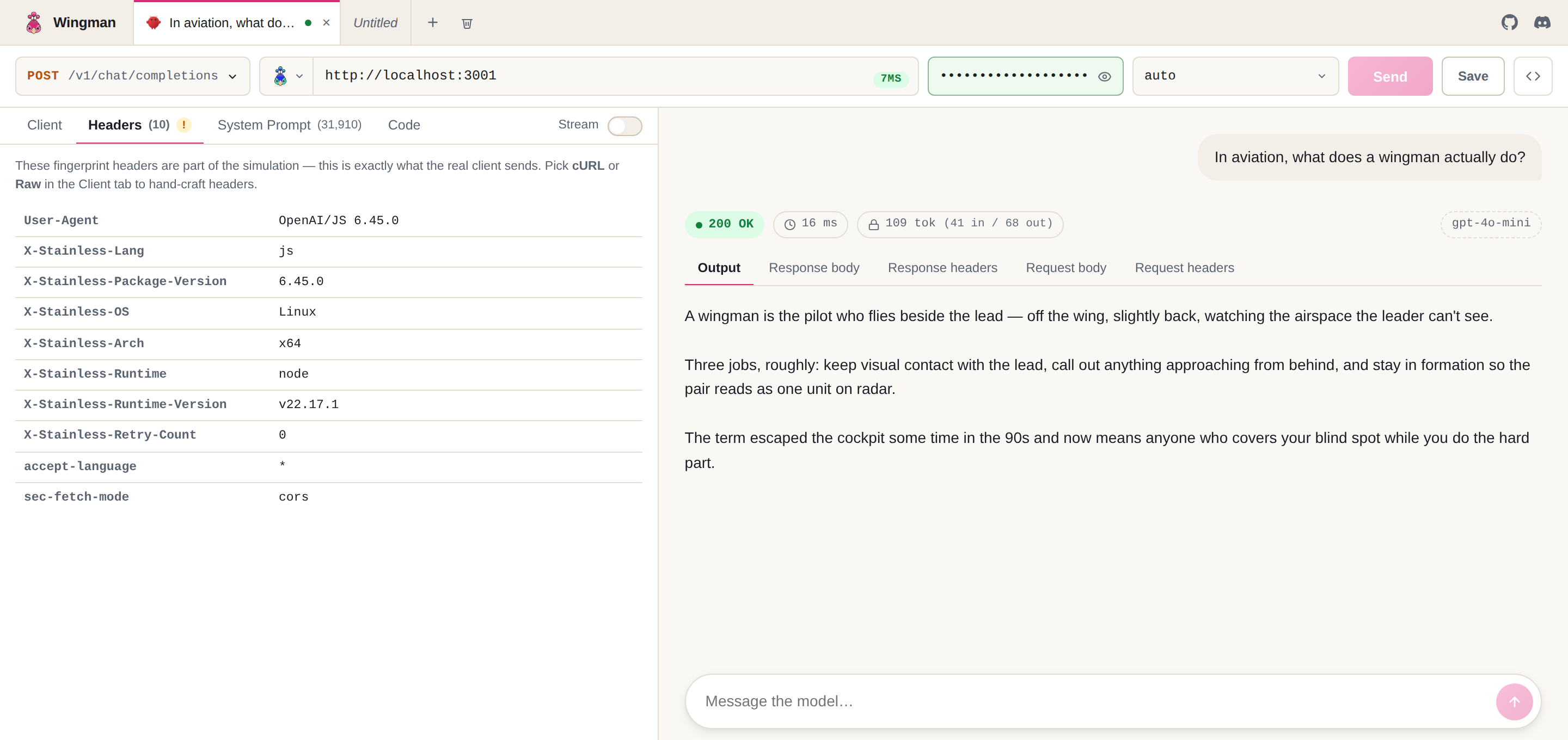Click the 200 OK status badge
This screenshot has height=740, width=1568.
(x=724, y=224)
